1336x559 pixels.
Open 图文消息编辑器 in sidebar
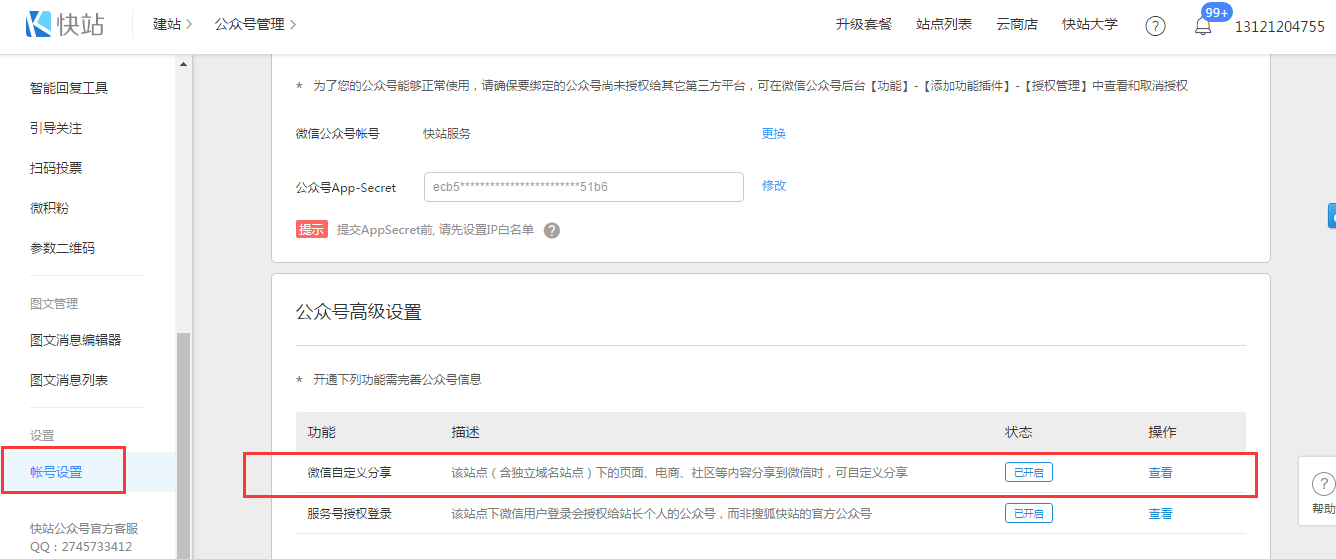[75, 340]
